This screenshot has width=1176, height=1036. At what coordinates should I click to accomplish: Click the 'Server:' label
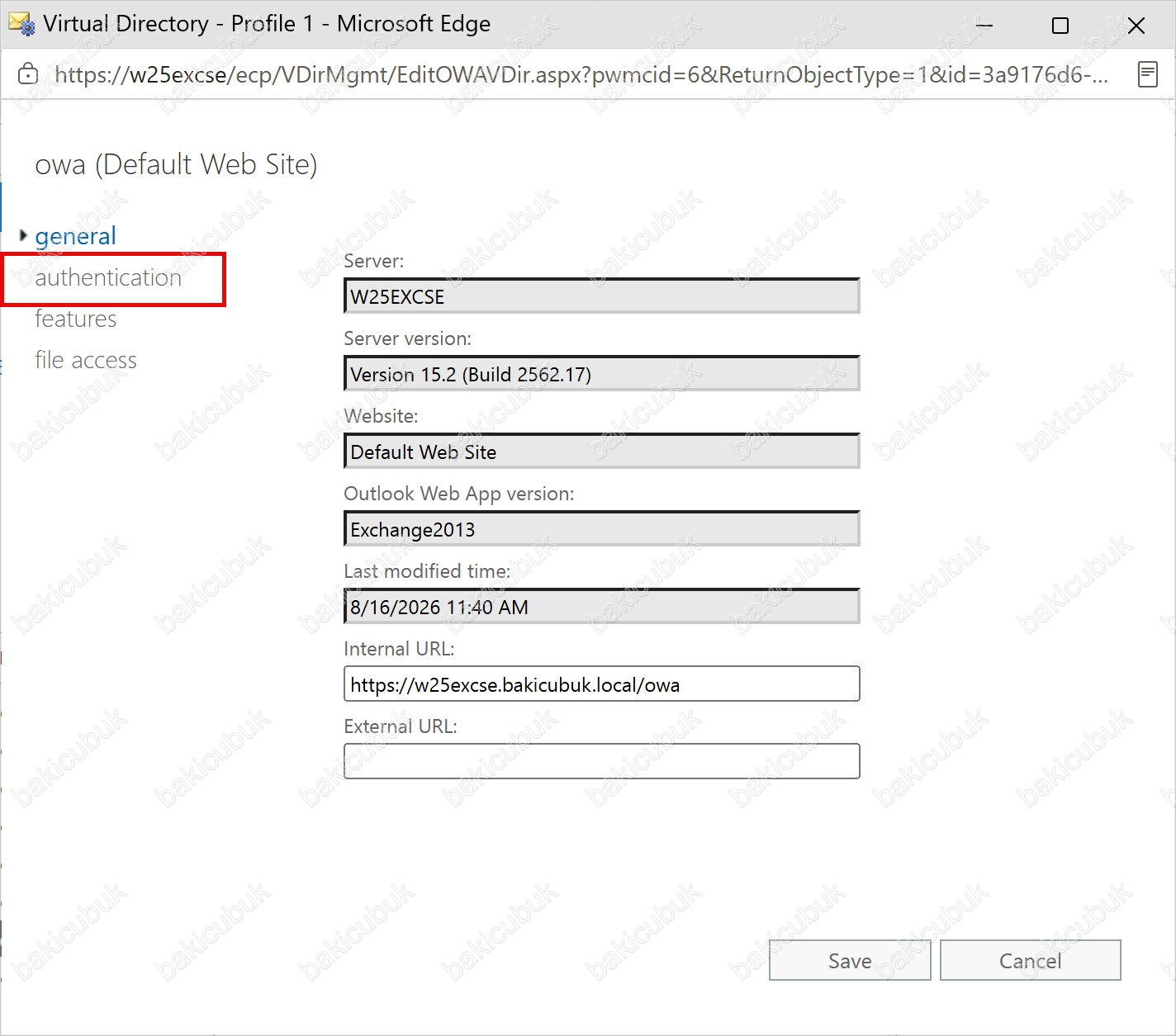click(373, 261)
